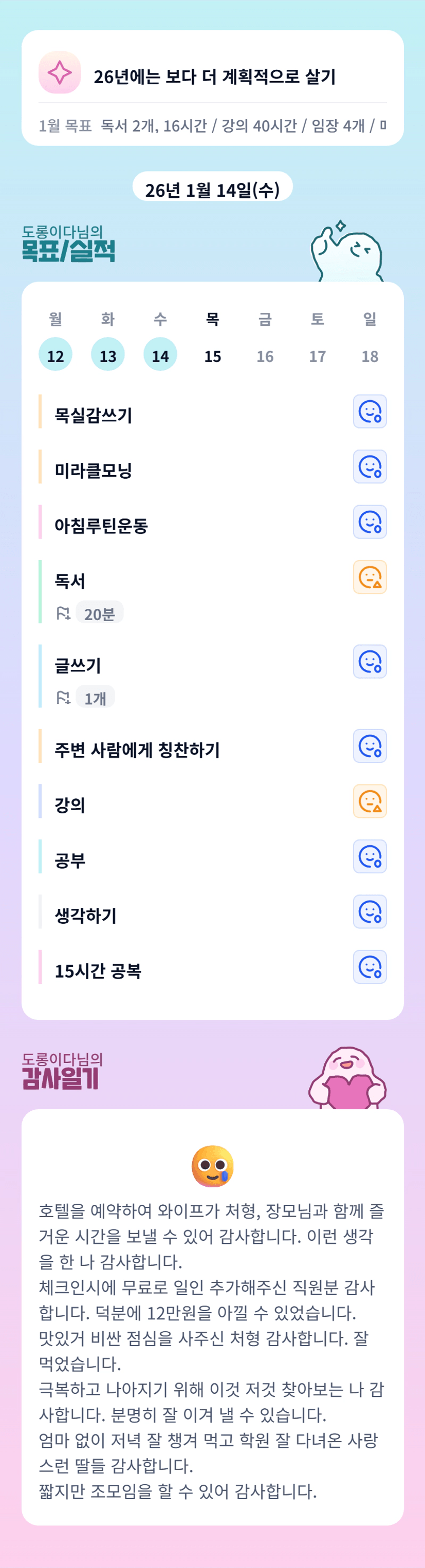
Task: Select Sunday the 18th in the week row
Action: click(x=369, y=355)
